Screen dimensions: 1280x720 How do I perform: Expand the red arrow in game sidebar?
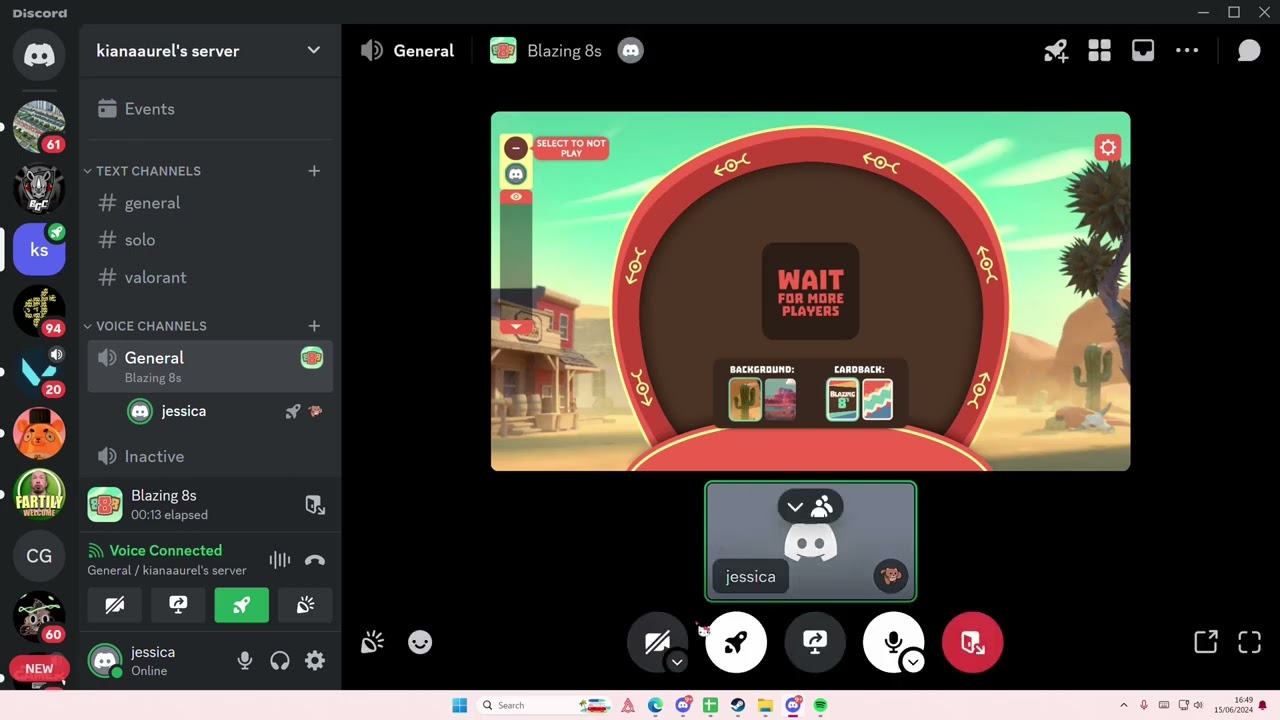pos(516,328)
